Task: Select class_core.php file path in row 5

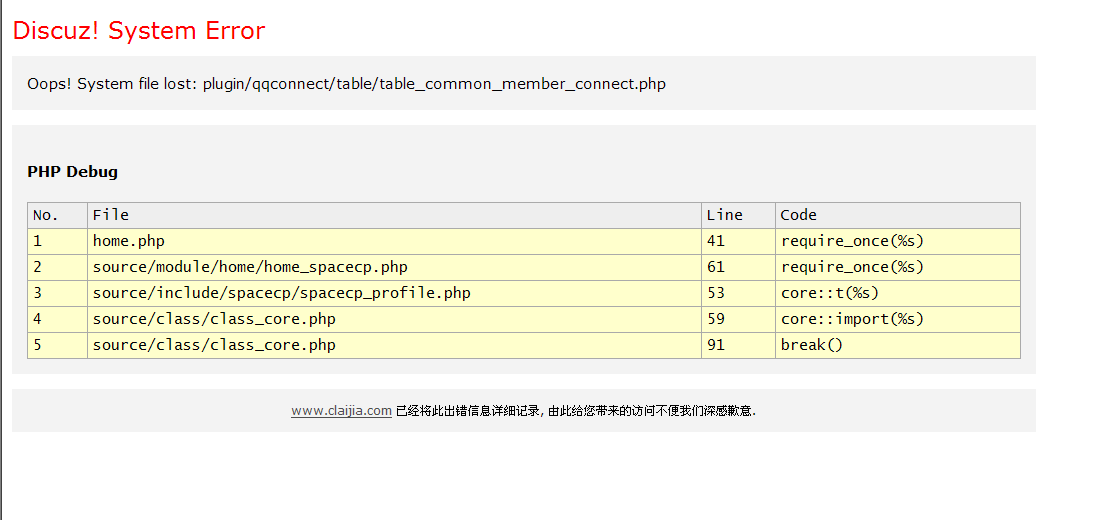Action: click(x=214, y=345)
